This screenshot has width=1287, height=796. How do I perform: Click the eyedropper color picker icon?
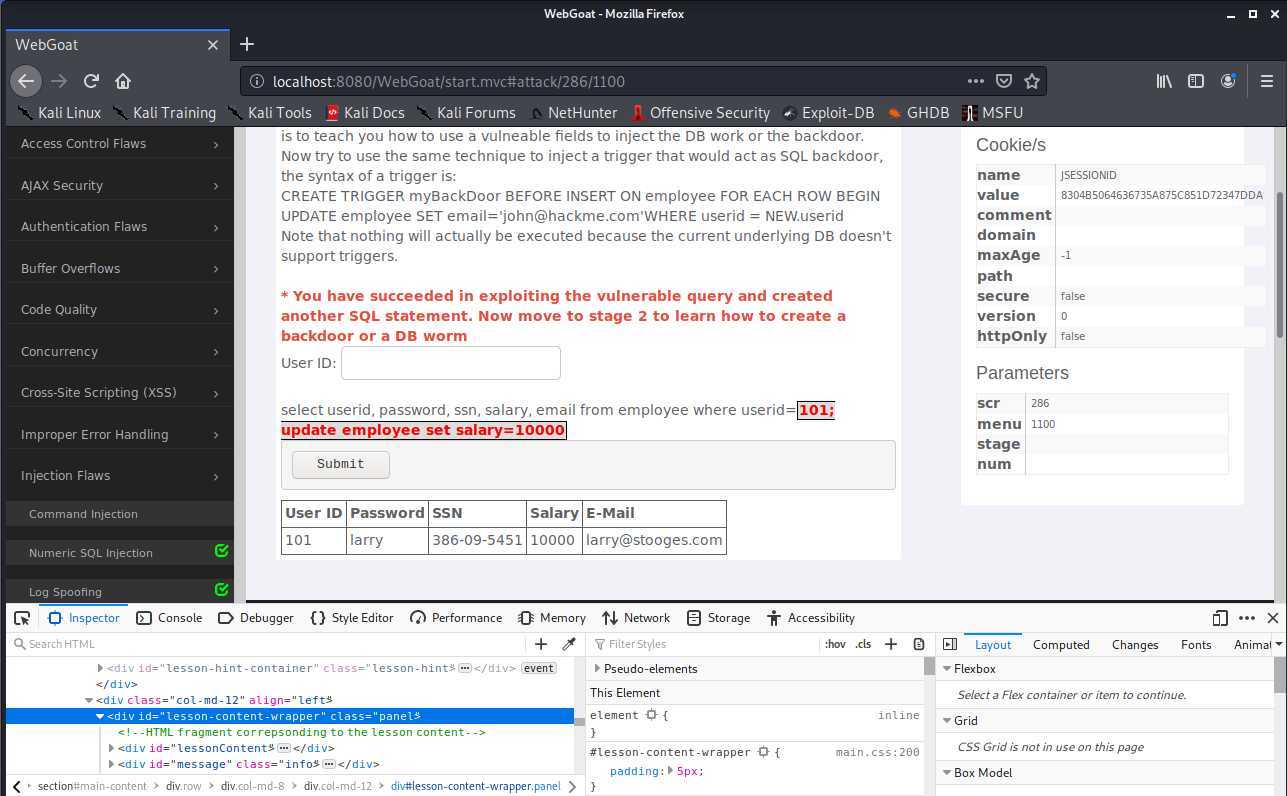point(569,644)
